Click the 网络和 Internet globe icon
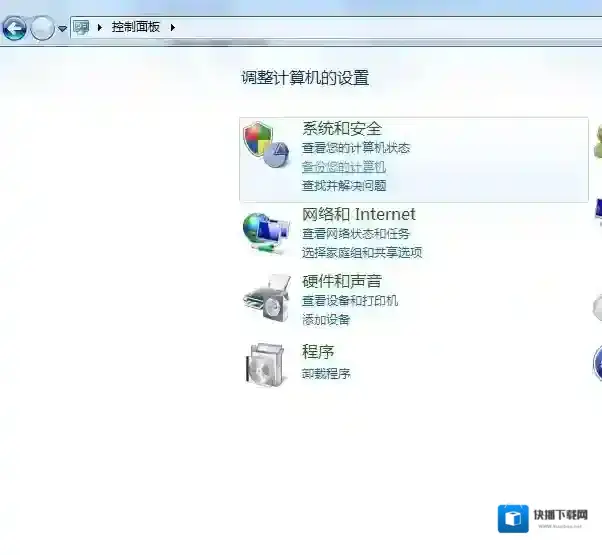602x555 pixels. [x=265, y=232]
